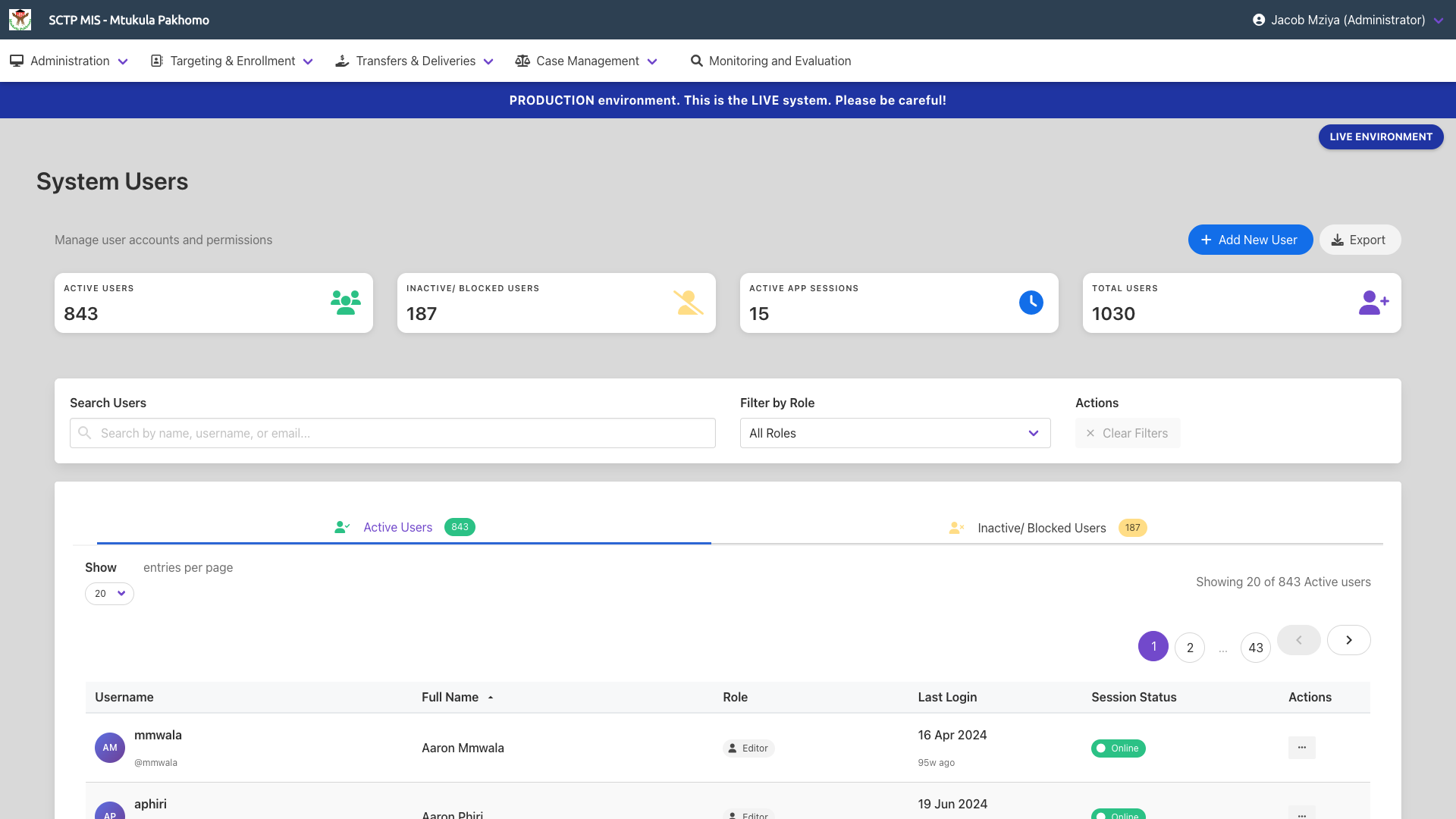Click the purple add-user total icon
The image size is (1456, 819).
coord(1373,303)
